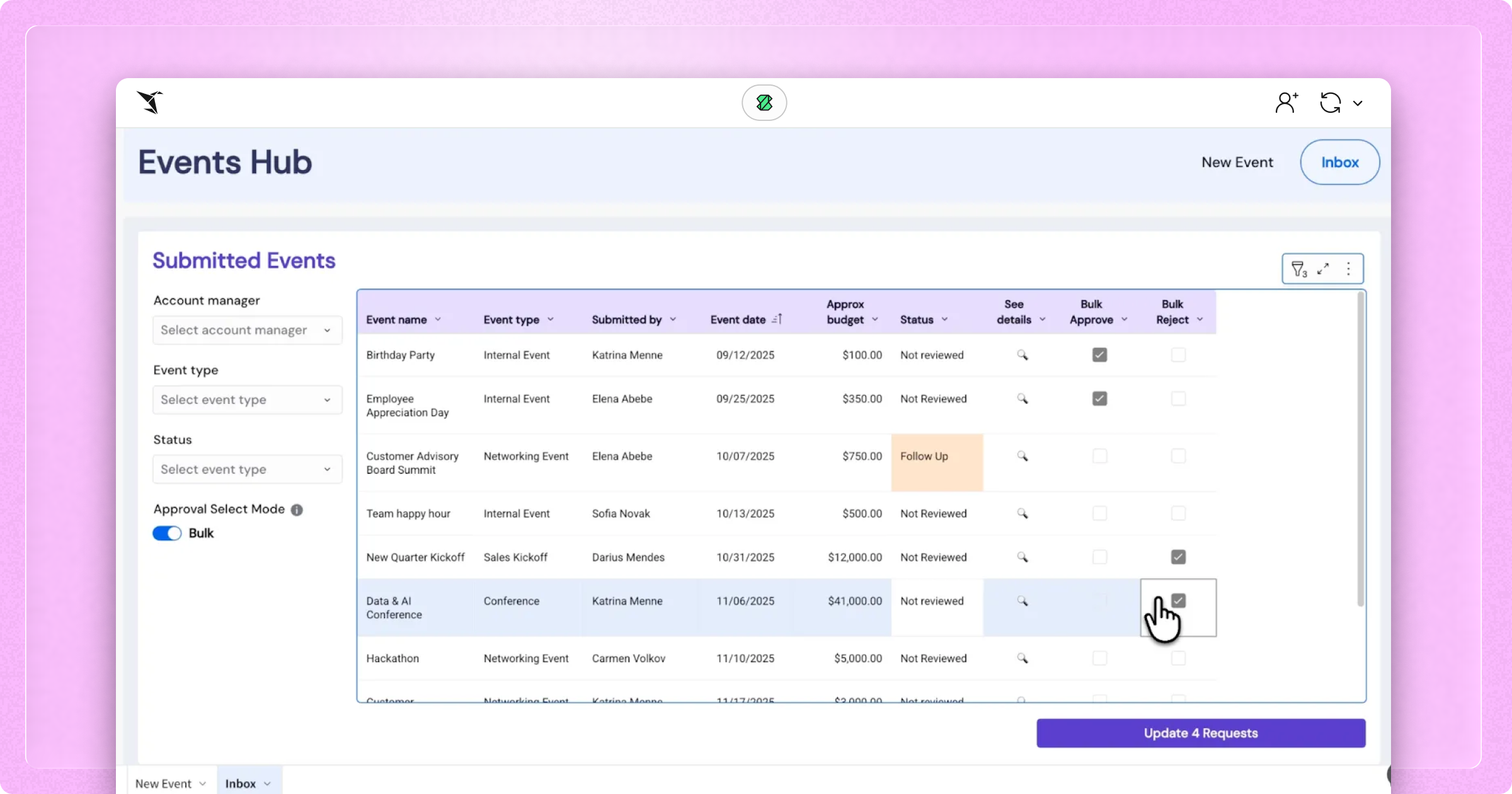Click the info icon beside Approval Select Mode

[x=297, y=510]
